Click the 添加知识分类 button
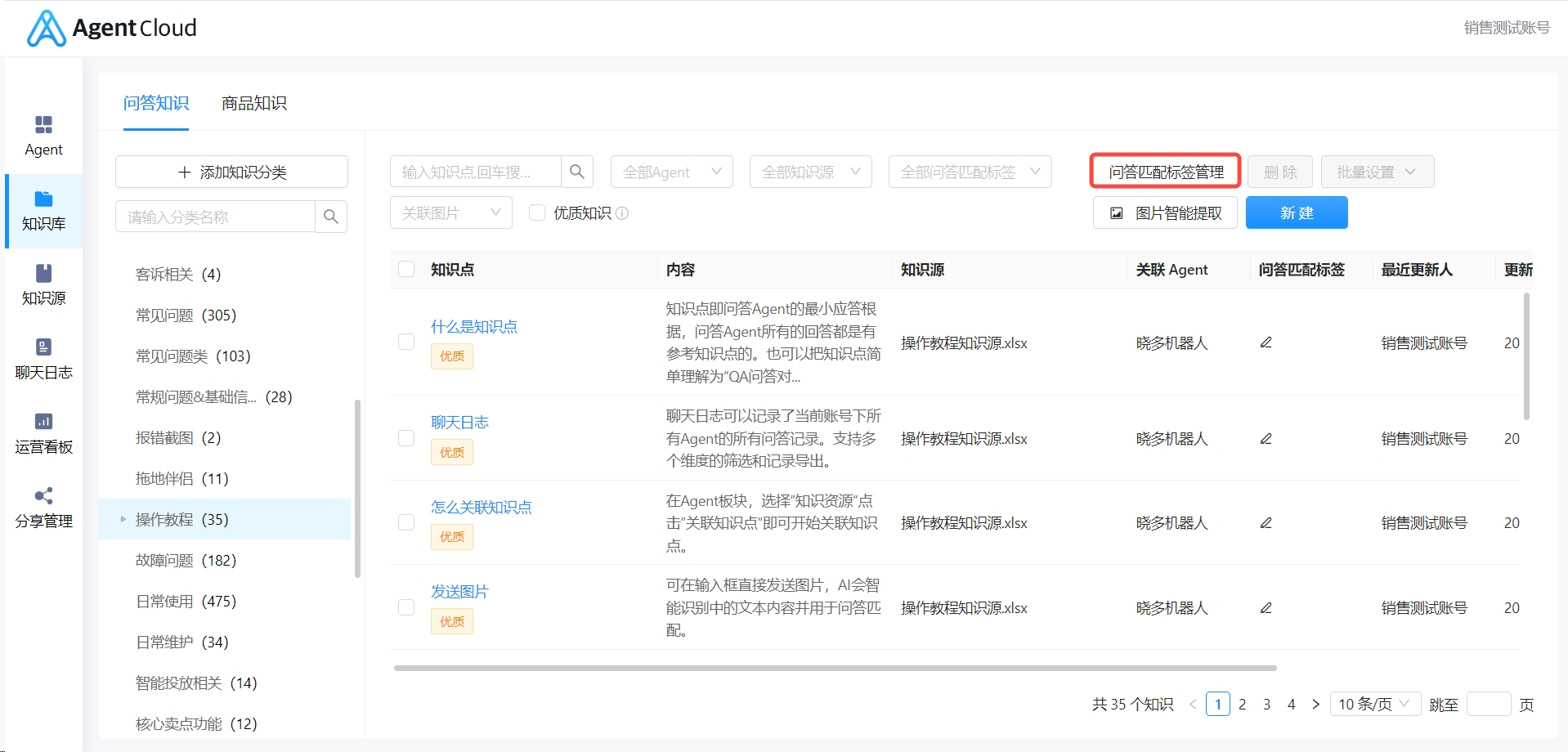 point(231,172)
